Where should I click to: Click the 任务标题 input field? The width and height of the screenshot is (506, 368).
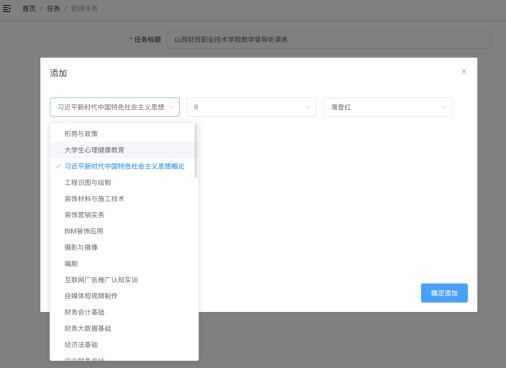[x=329, y=40]
